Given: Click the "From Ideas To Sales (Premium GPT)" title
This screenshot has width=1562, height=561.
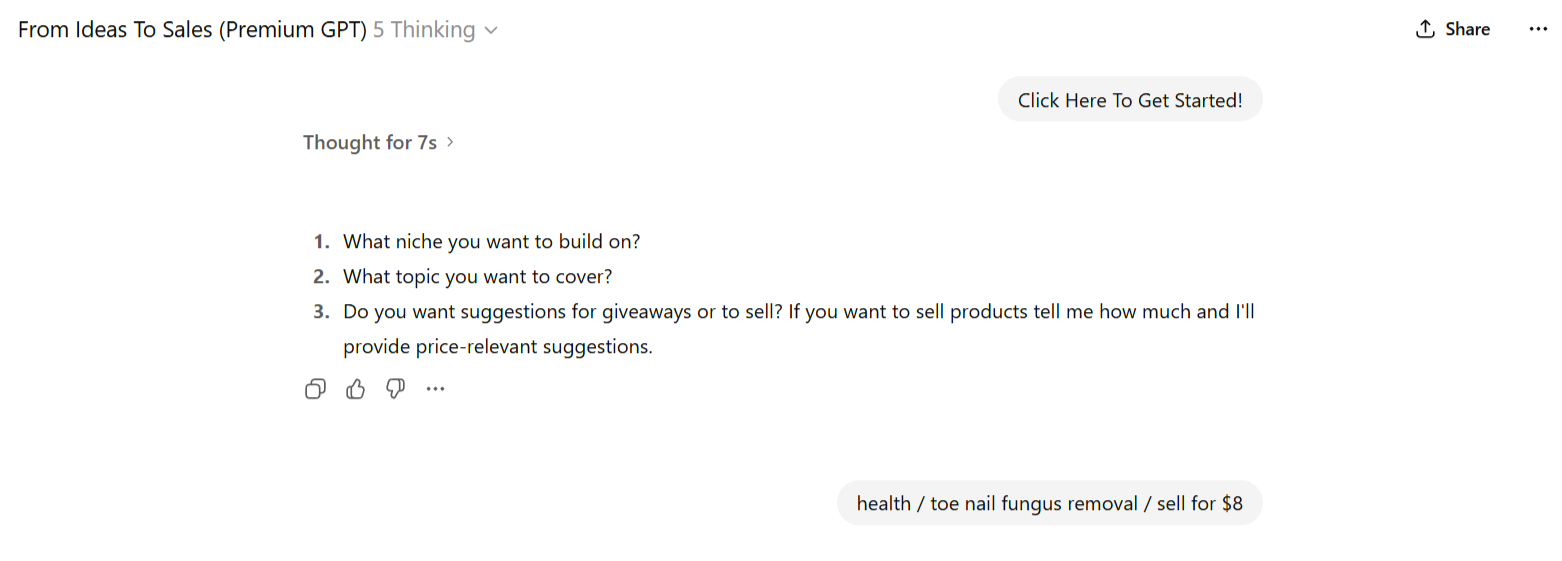Looking at the screenshot, I should [x=192, y=30].
